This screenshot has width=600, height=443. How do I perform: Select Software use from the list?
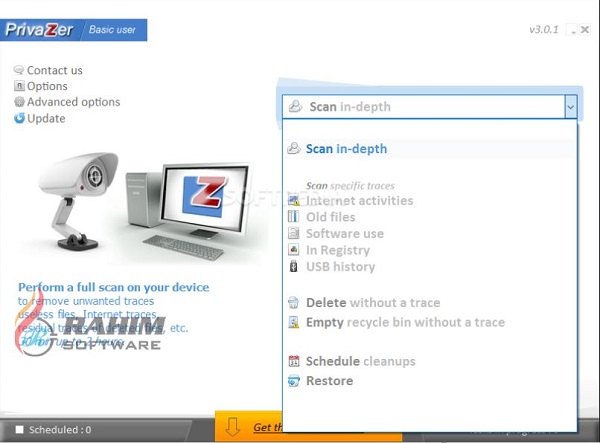(x=345, y=233)
